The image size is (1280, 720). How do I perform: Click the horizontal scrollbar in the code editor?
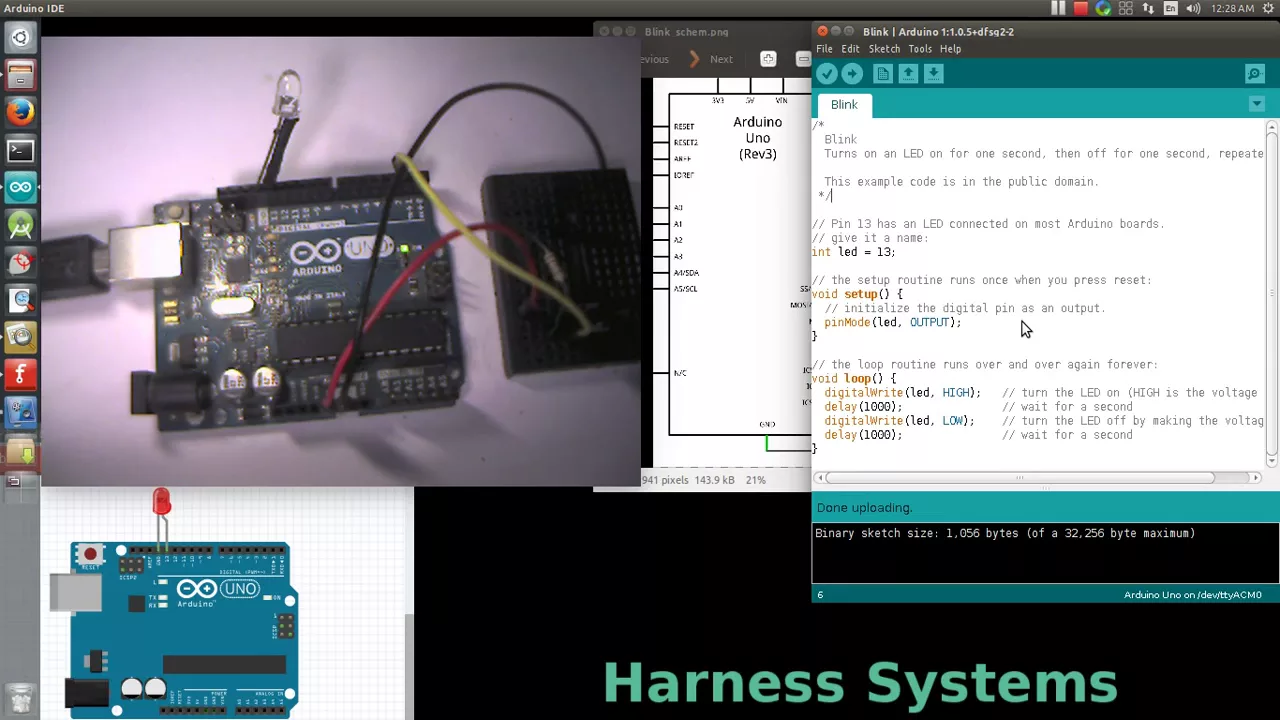1019,478
